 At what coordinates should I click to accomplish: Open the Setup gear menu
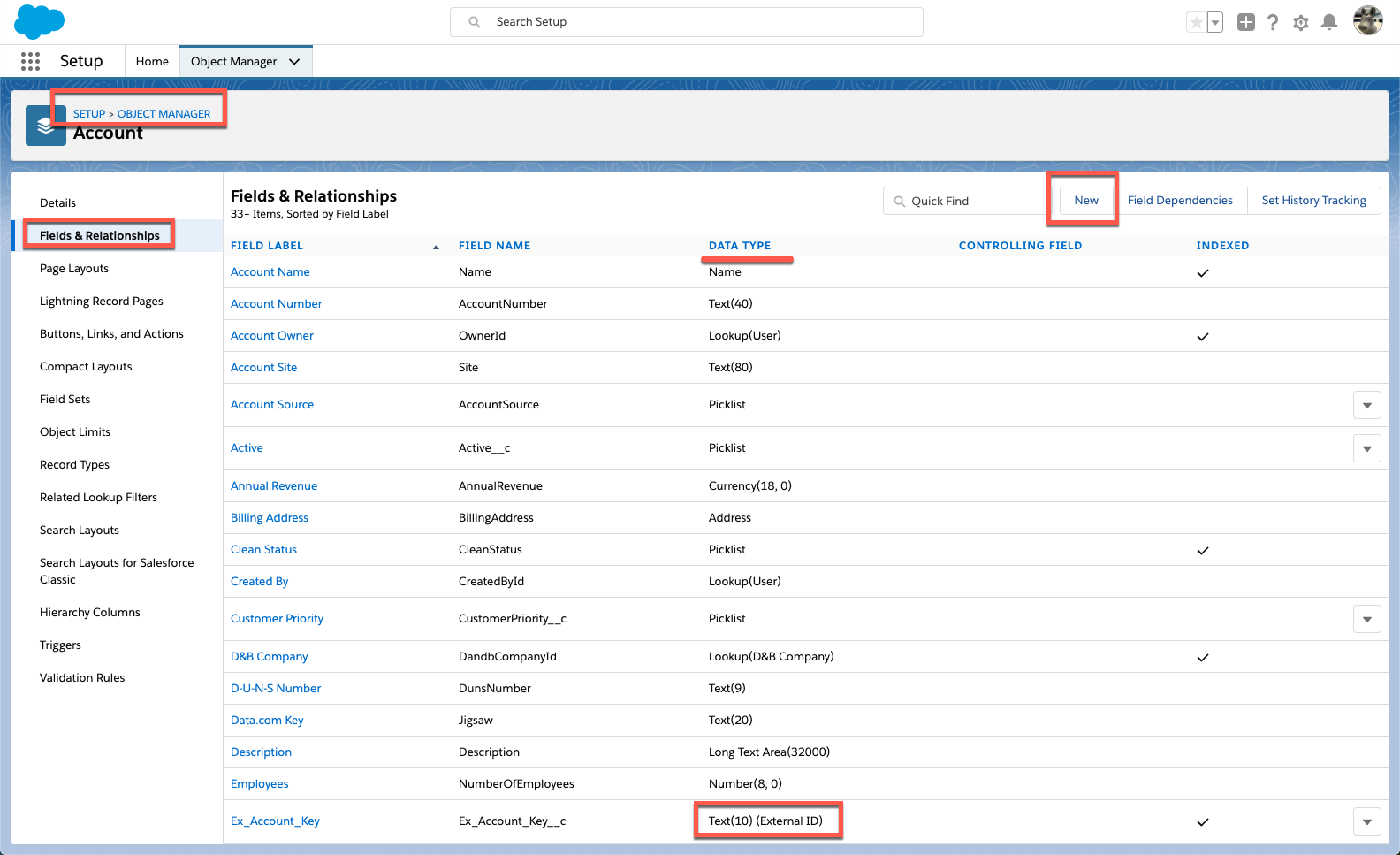coord(1300,22)
